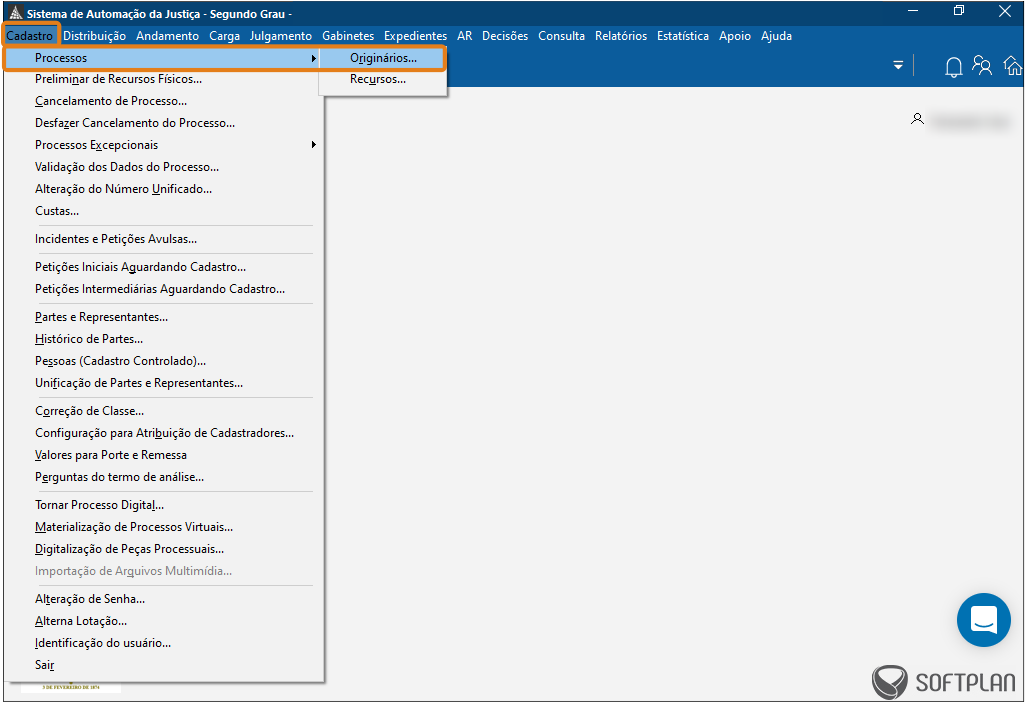
Task: Select Originários in the submenu
Action: pos(383,58)
